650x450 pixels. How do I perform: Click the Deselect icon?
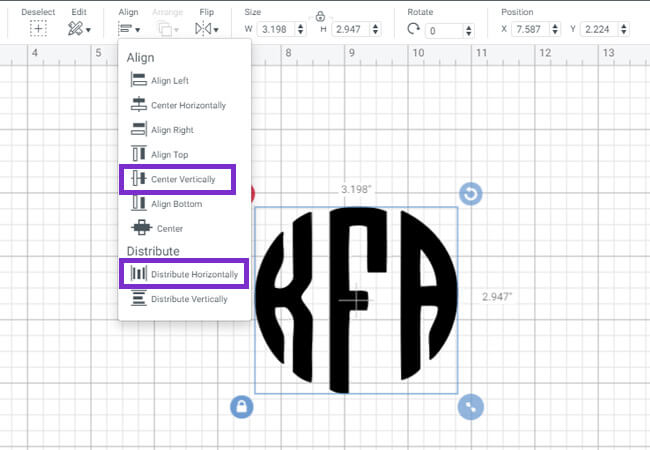click(x=38, y=29)
